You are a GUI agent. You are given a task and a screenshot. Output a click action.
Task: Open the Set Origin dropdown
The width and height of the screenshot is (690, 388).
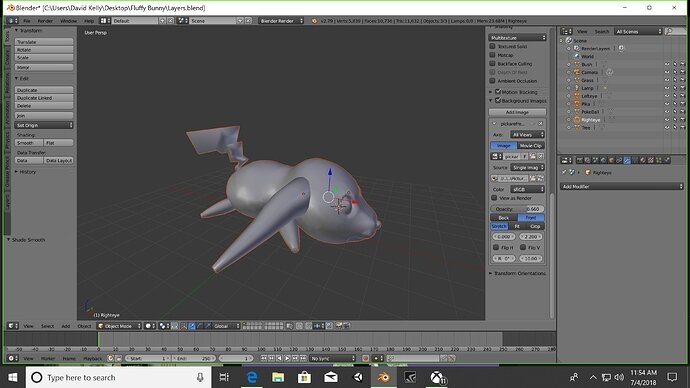[44, 125]
